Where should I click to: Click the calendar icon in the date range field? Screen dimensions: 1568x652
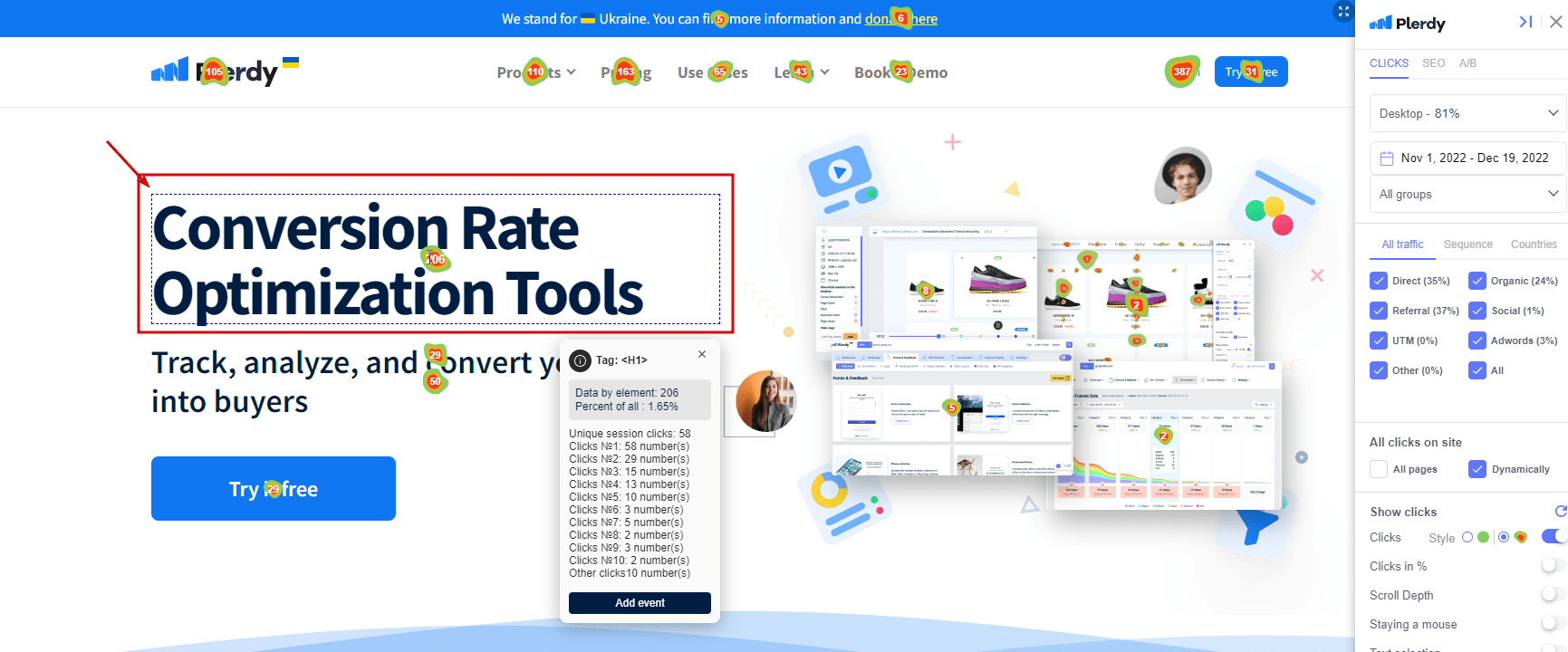tap(1386, 158)
